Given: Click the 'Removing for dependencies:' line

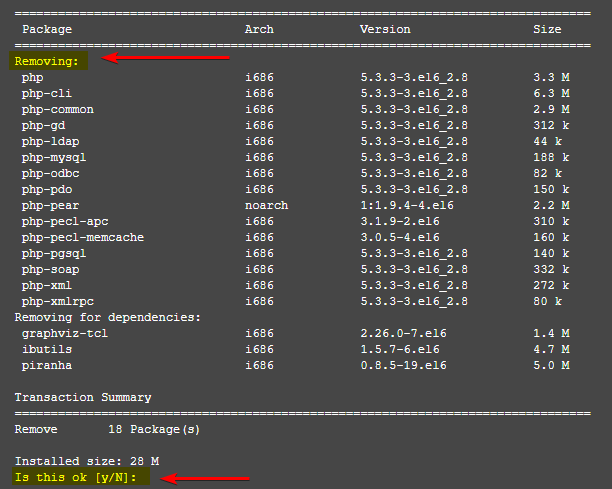Looking at the screenshot, I should pyautogui.click(x=108, y=317).
